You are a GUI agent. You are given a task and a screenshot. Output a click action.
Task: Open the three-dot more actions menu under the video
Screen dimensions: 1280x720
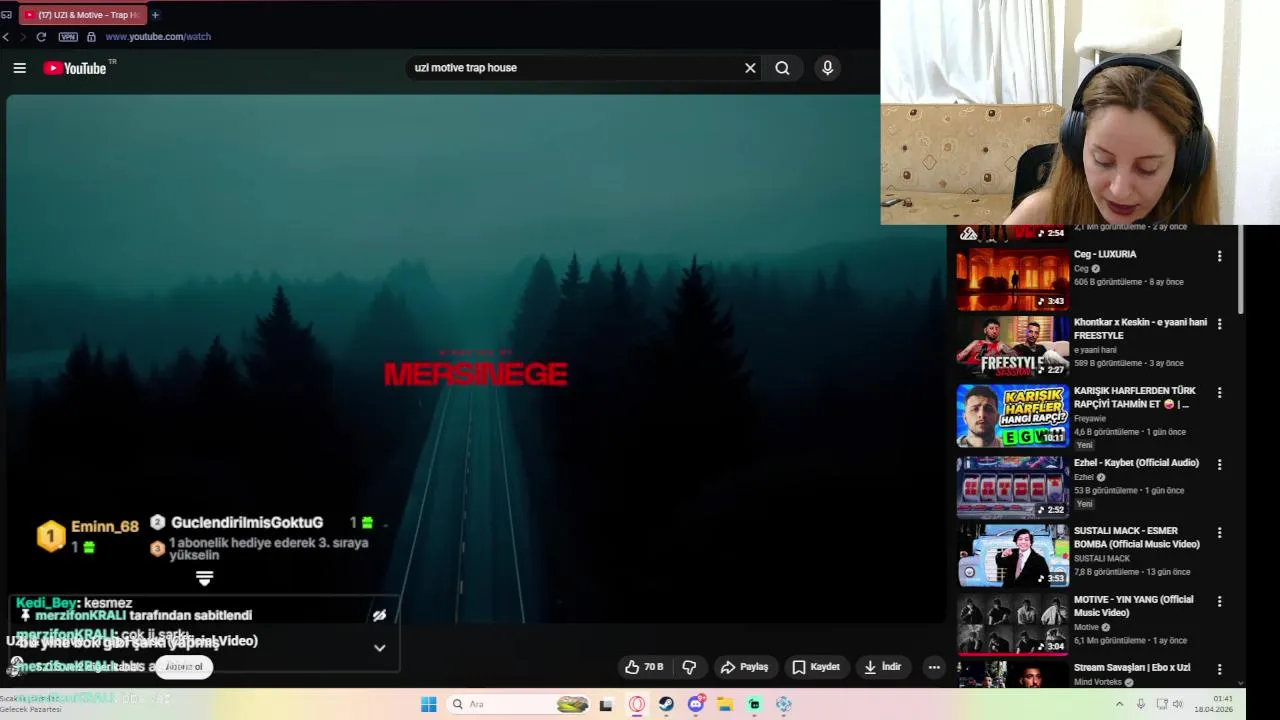[933, 667]
